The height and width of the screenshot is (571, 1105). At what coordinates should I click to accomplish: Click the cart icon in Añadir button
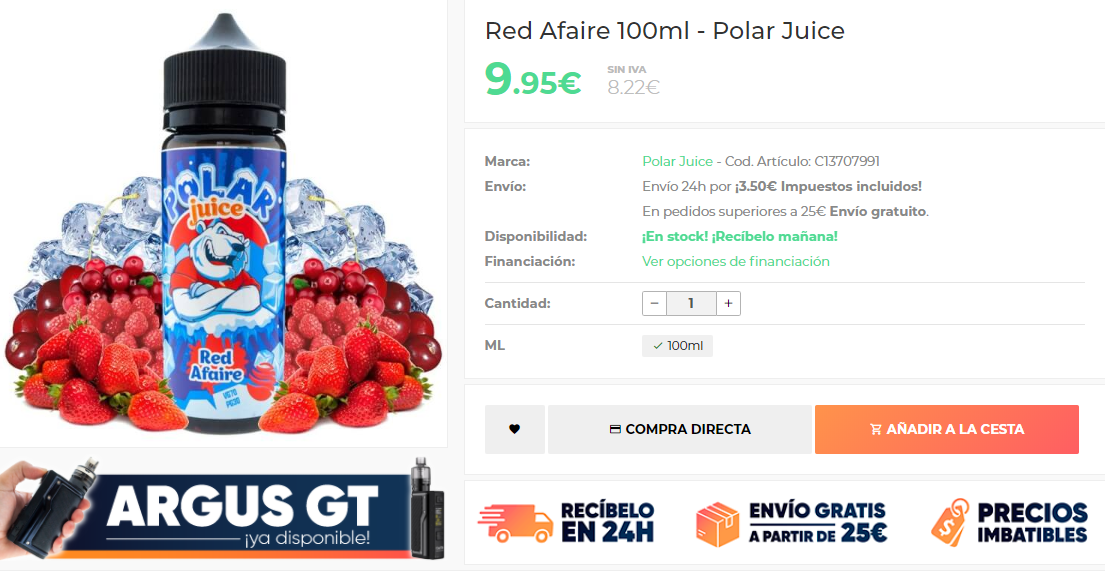click(x=876, y=429)
